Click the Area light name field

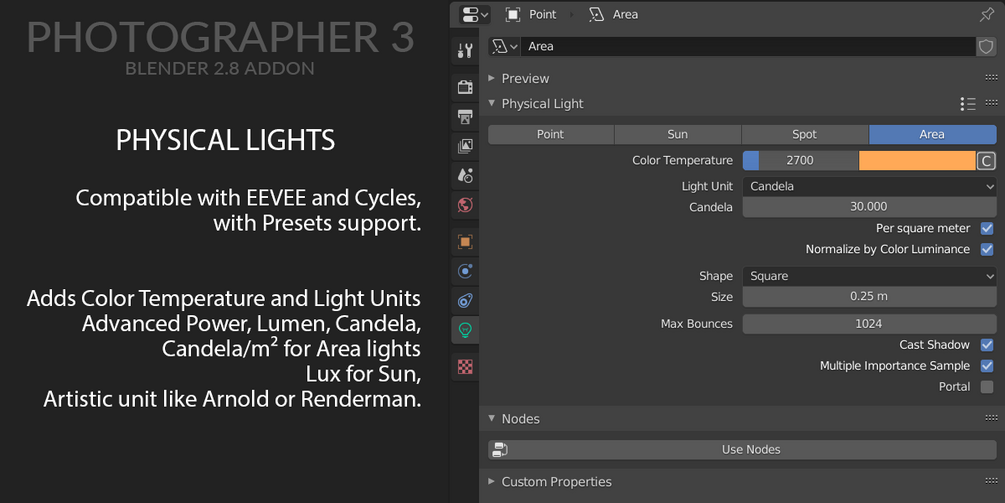(748, 46)
